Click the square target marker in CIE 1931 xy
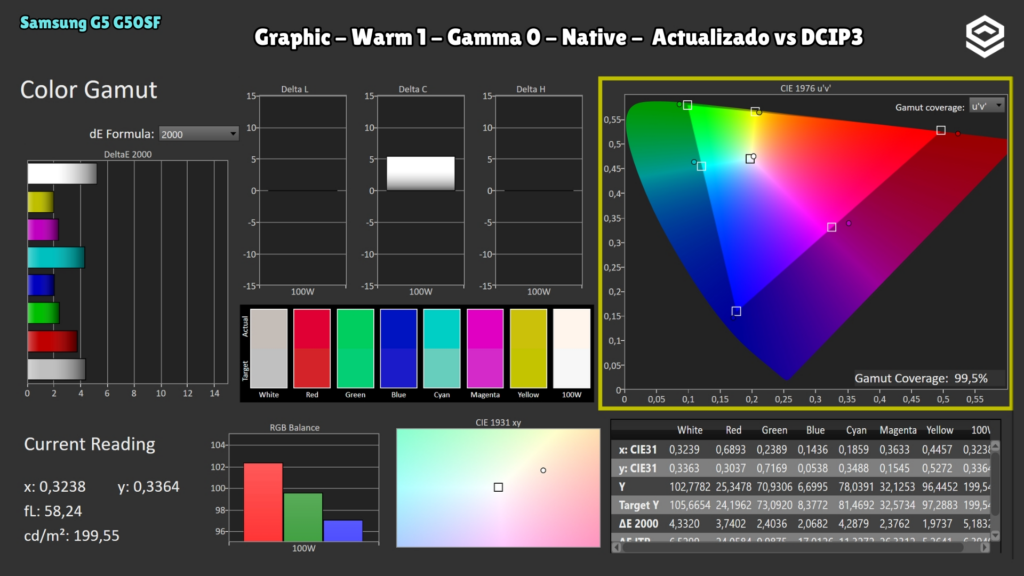Image resolution: width=1024 pixels, height=576 pixels. (498, 487)
